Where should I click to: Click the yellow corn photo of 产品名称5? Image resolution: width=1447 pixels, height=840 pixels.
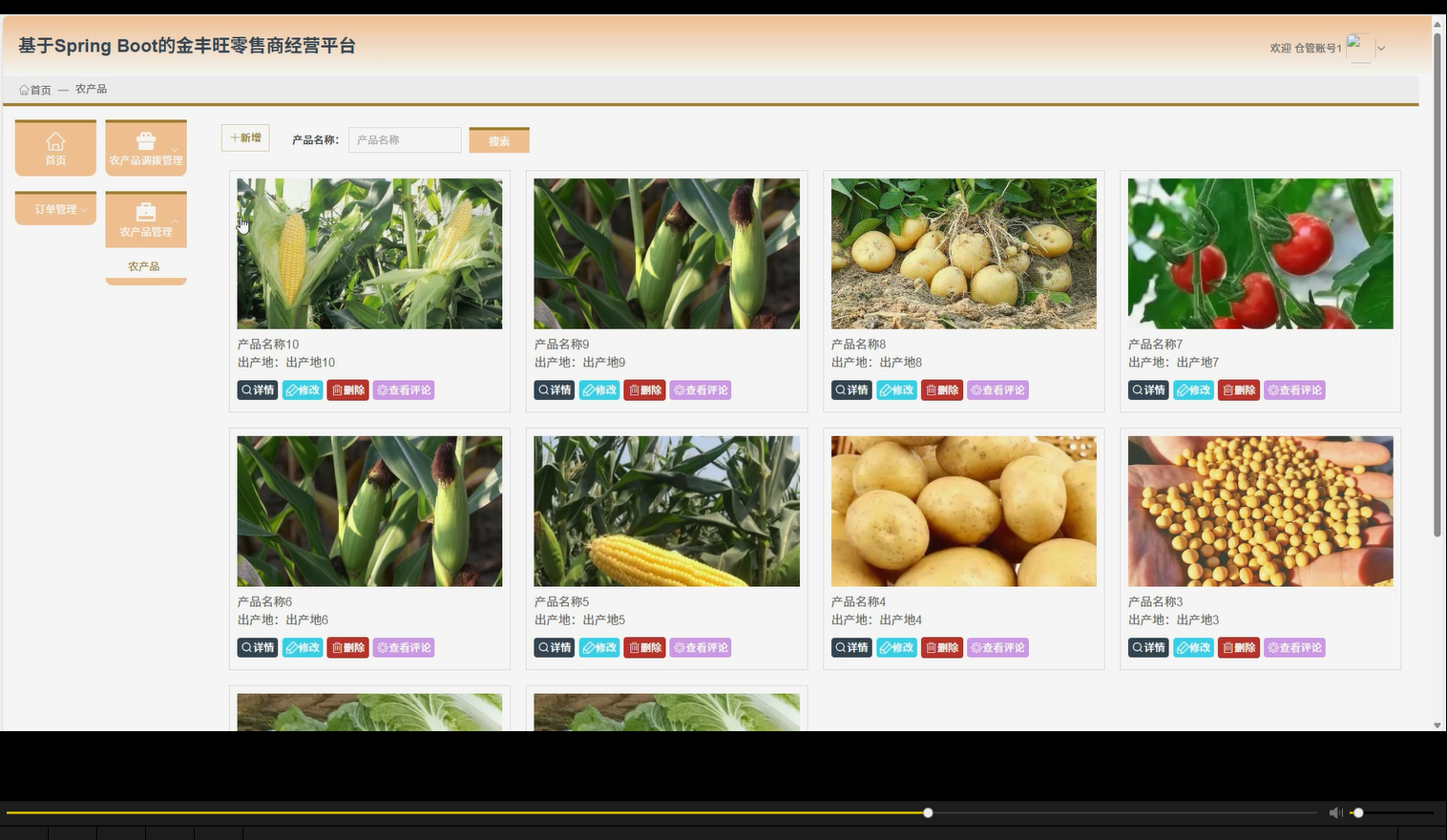666,512
